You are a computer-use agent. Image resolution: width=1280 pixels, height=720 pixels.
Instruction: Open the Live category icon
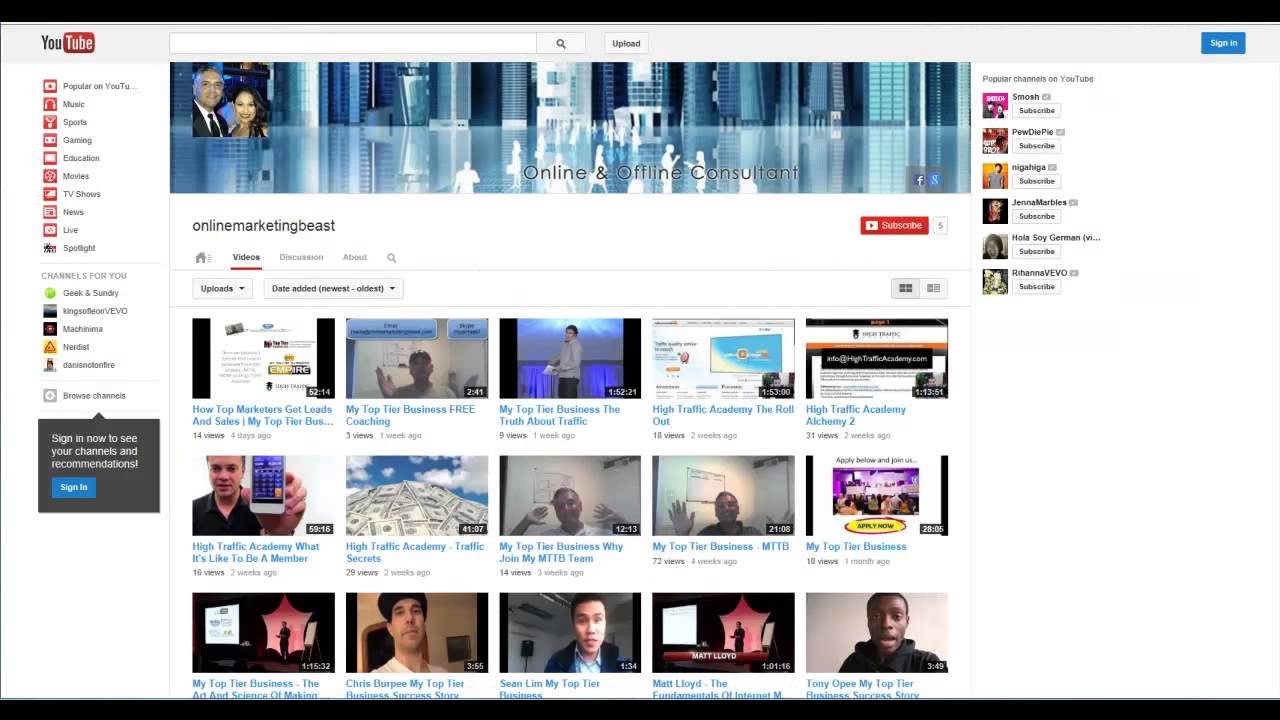click(x=50, y=230)
